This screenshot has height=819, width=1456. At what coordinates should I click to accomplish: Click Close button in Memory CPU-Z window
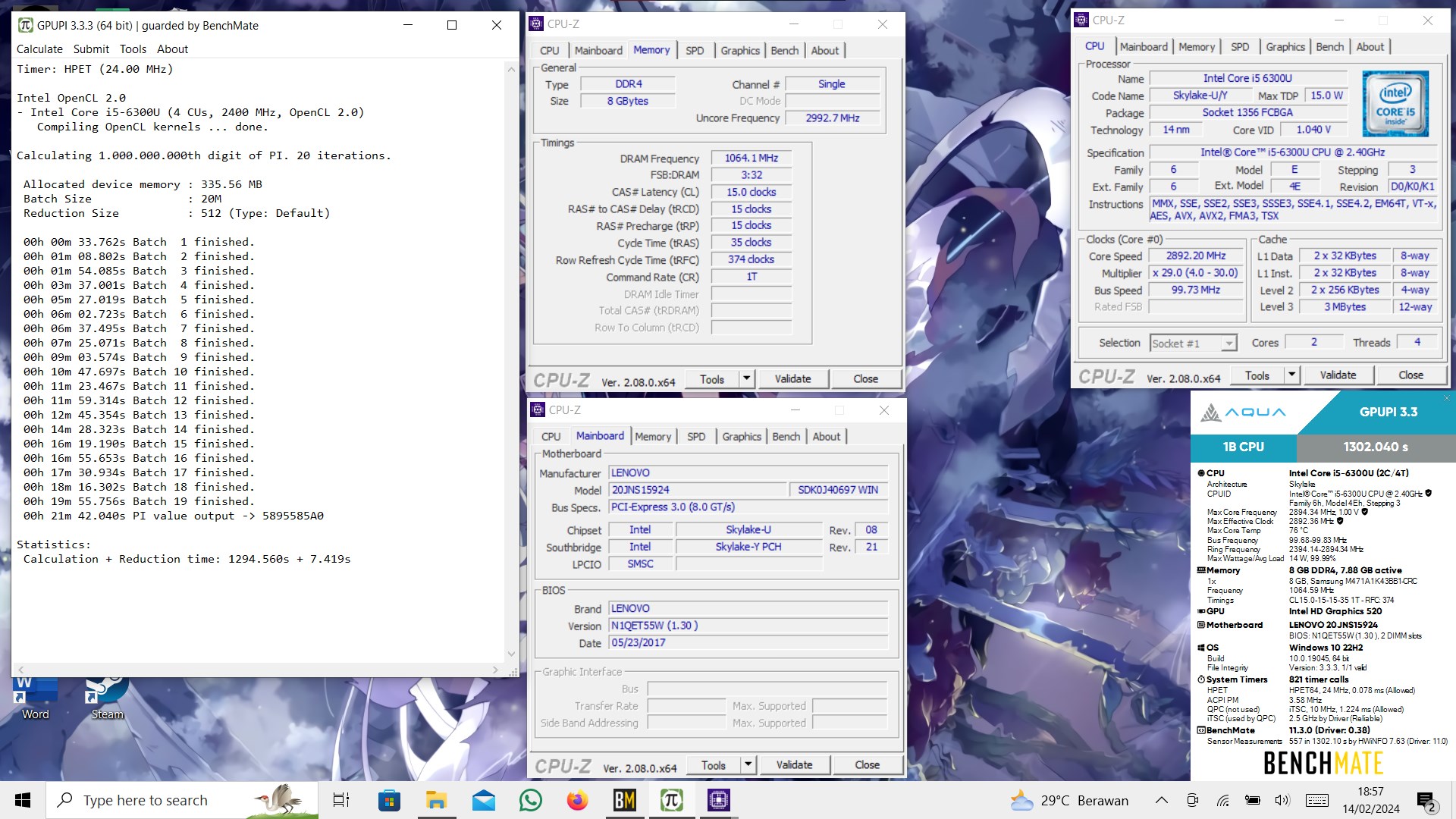pos(865,379)
